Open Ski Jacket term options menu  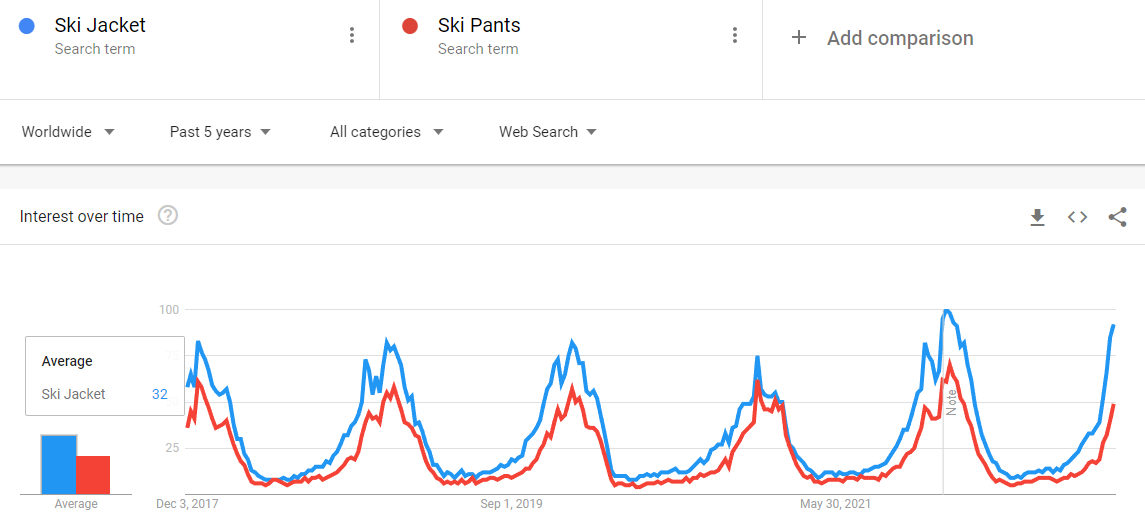pyautogui.click(x=351, y=36)
